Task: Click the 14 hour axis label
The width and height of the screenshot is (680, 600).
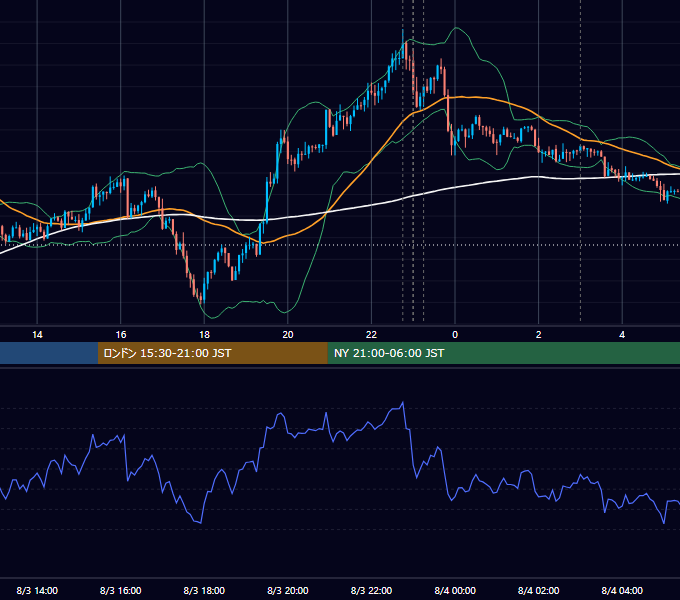Action: pyautogui.click(x=37, y=335)
